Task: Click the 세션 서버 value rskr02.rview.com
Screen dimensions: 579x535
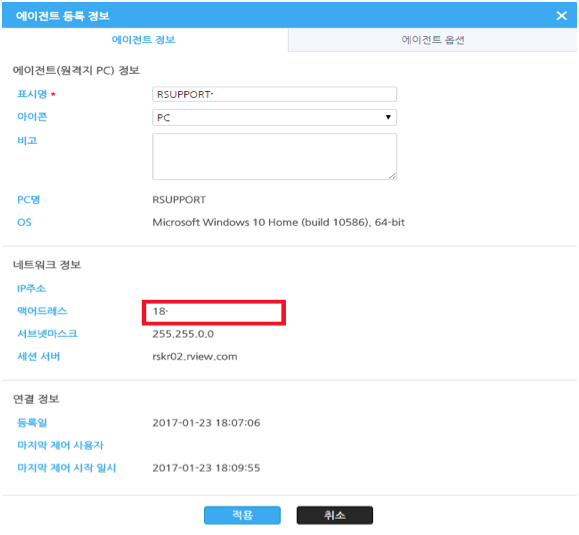Action: (x=195, y=357)
